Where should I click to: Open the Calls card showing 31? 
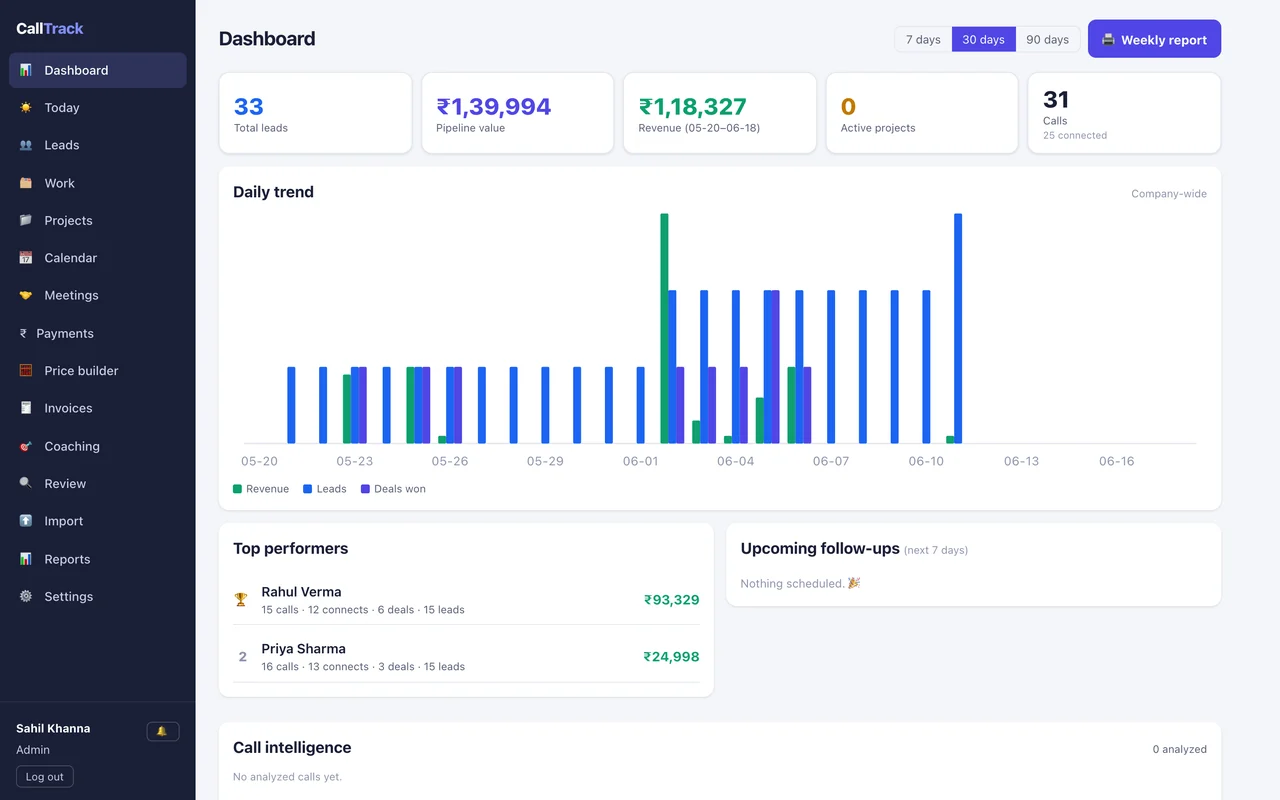1124,113
